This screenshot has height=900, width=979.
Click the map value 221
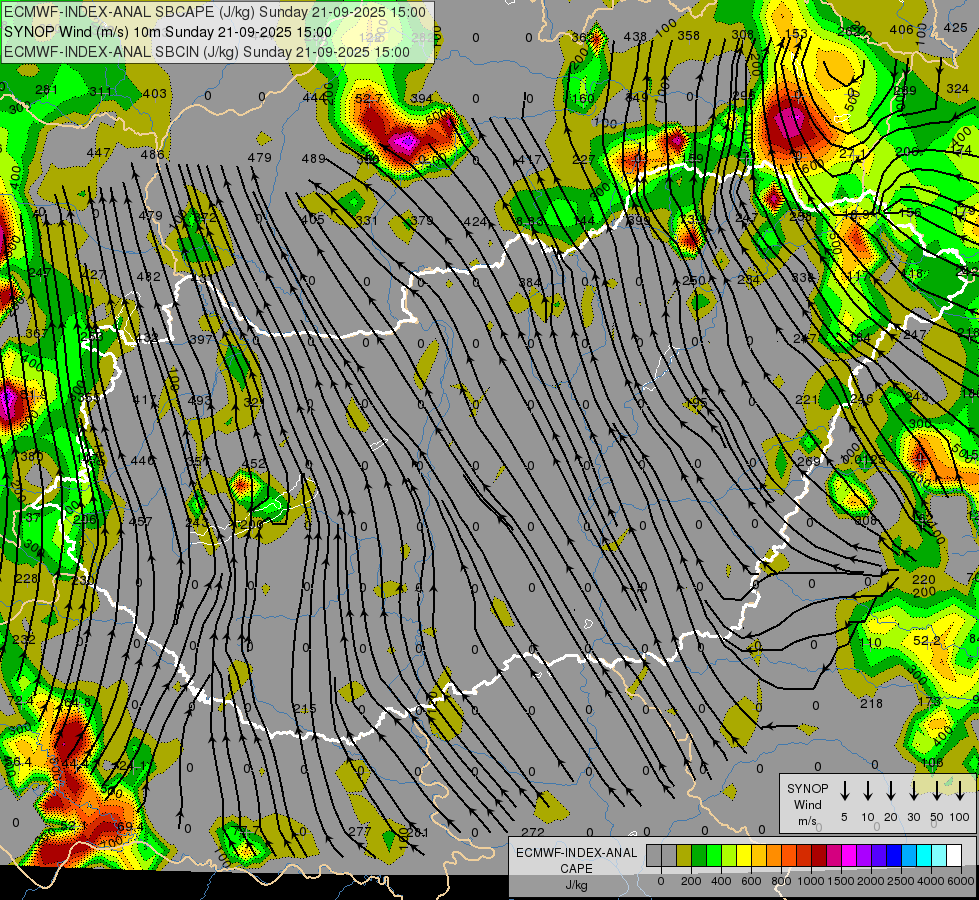click(x=807, y=399)
